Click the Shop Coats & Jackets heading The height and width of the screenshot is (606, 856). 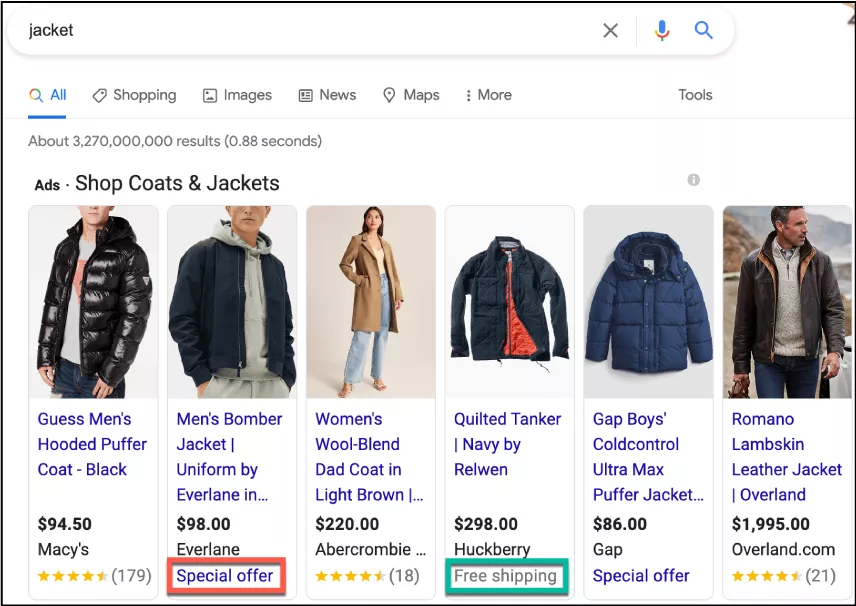(177, 183)
